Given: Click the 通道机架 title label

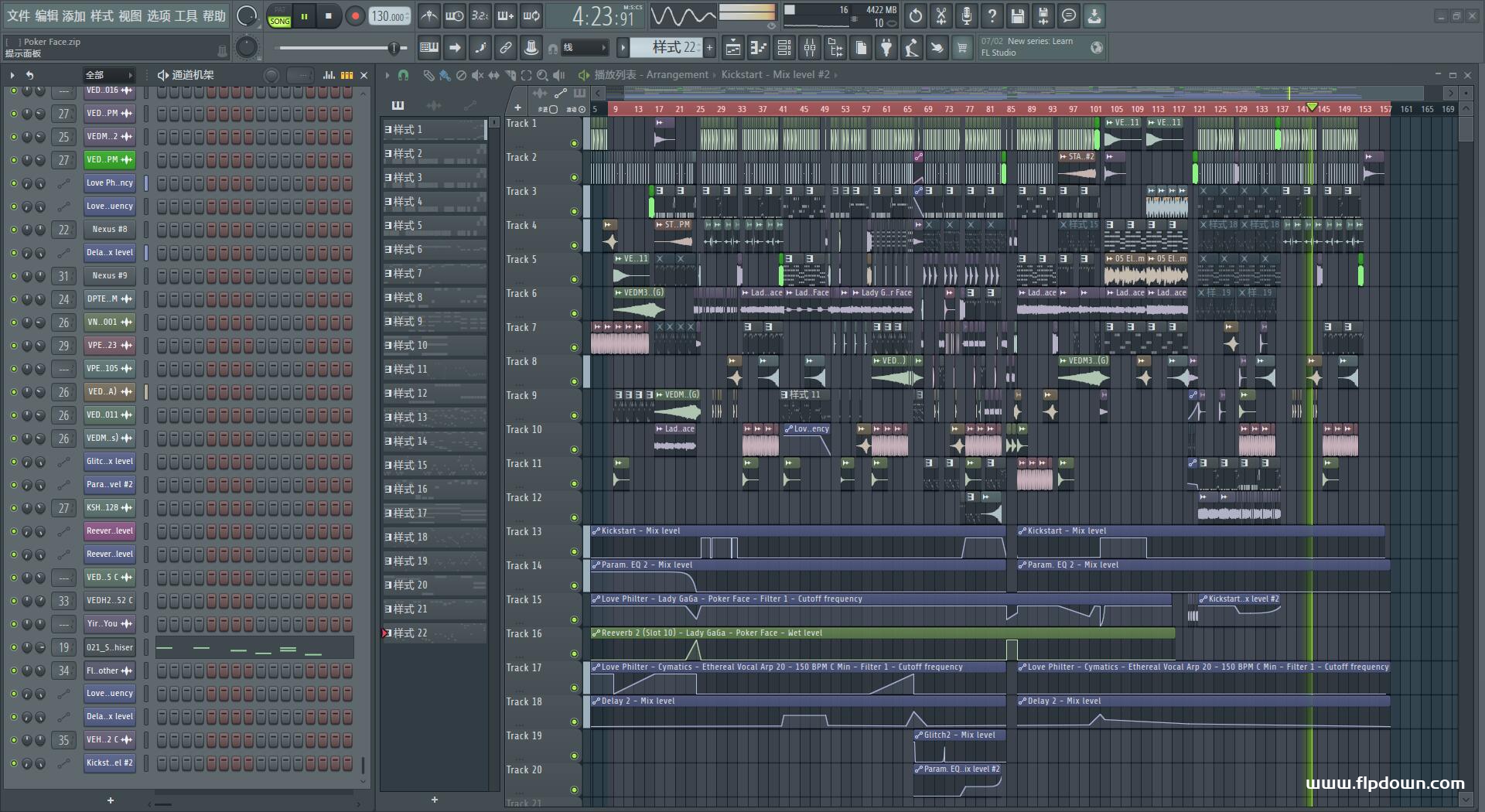Looking at the screenshot, I should (193, 75).
